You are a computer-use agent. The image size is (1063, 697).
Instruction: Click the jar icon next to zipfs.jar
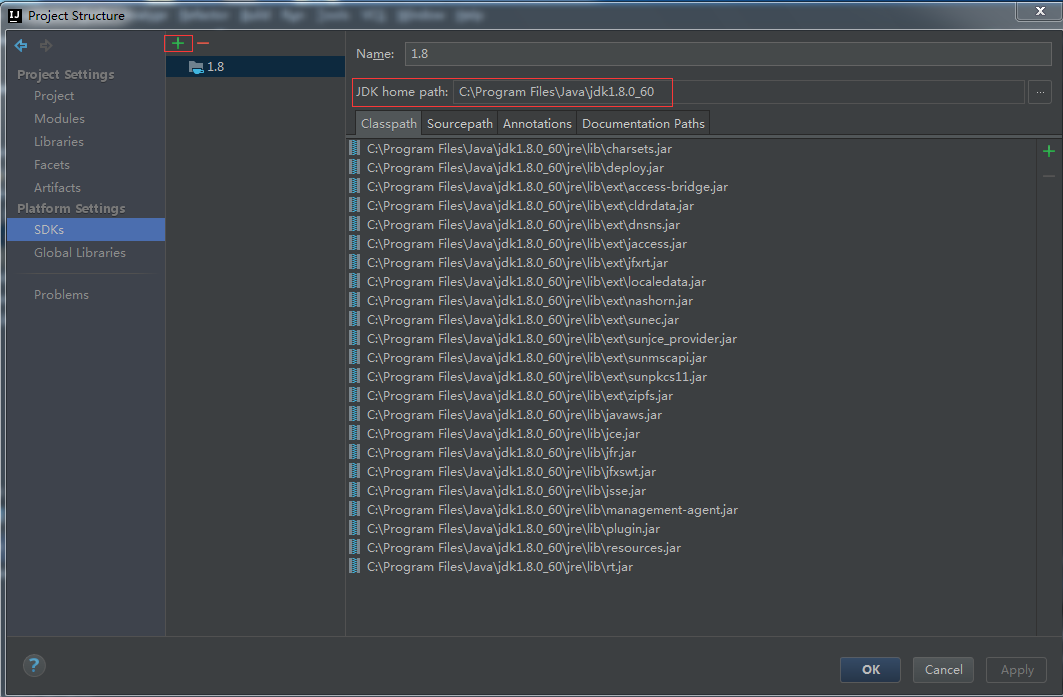click(355, 395)
